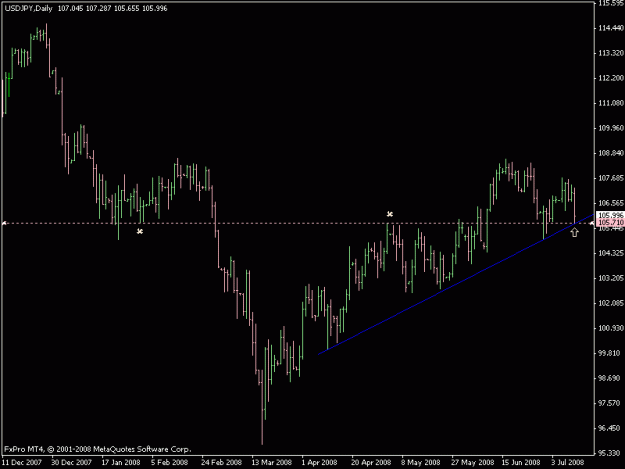The image size is (625, 469).
Task: Click the X marker below the January 2008 low
Action: pos(140,231)
